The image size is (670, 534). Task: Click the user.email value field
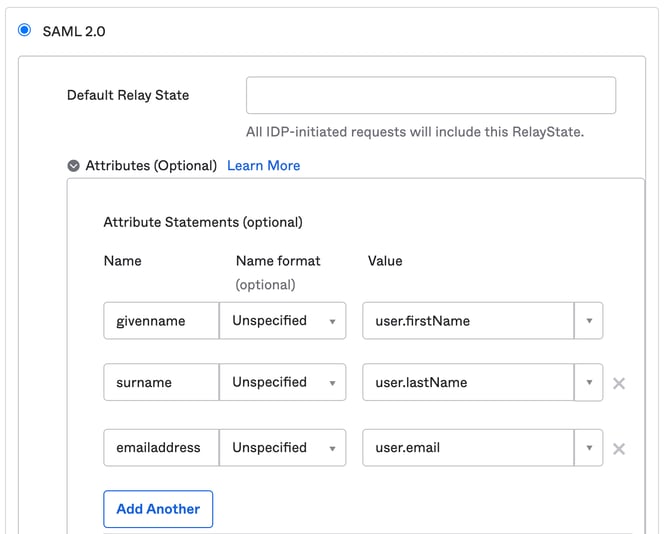click(467, 448)
